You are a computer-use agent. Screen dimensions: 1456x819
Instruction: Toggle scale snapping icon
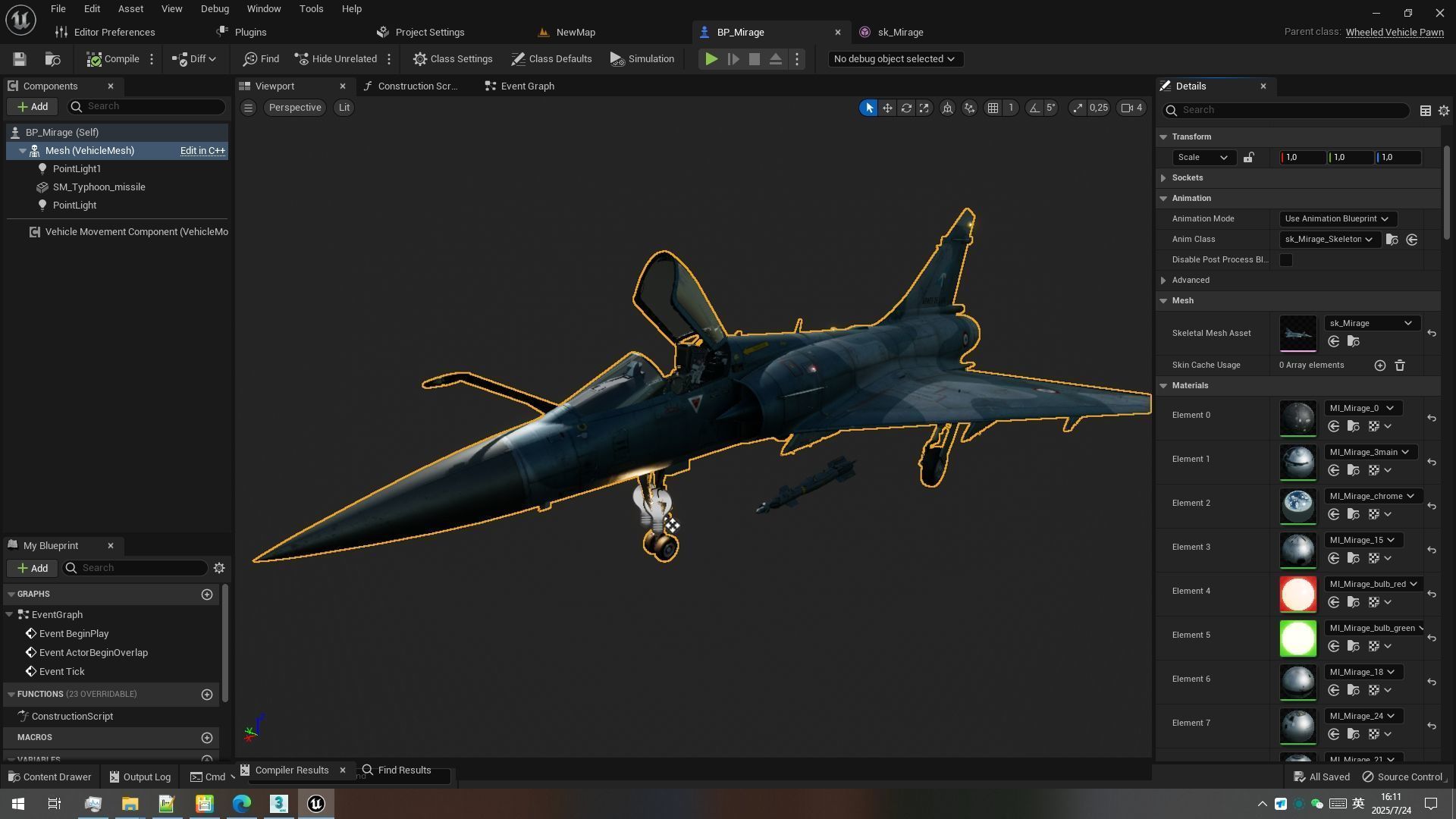pyautogui.click(x=1078, y=108)
